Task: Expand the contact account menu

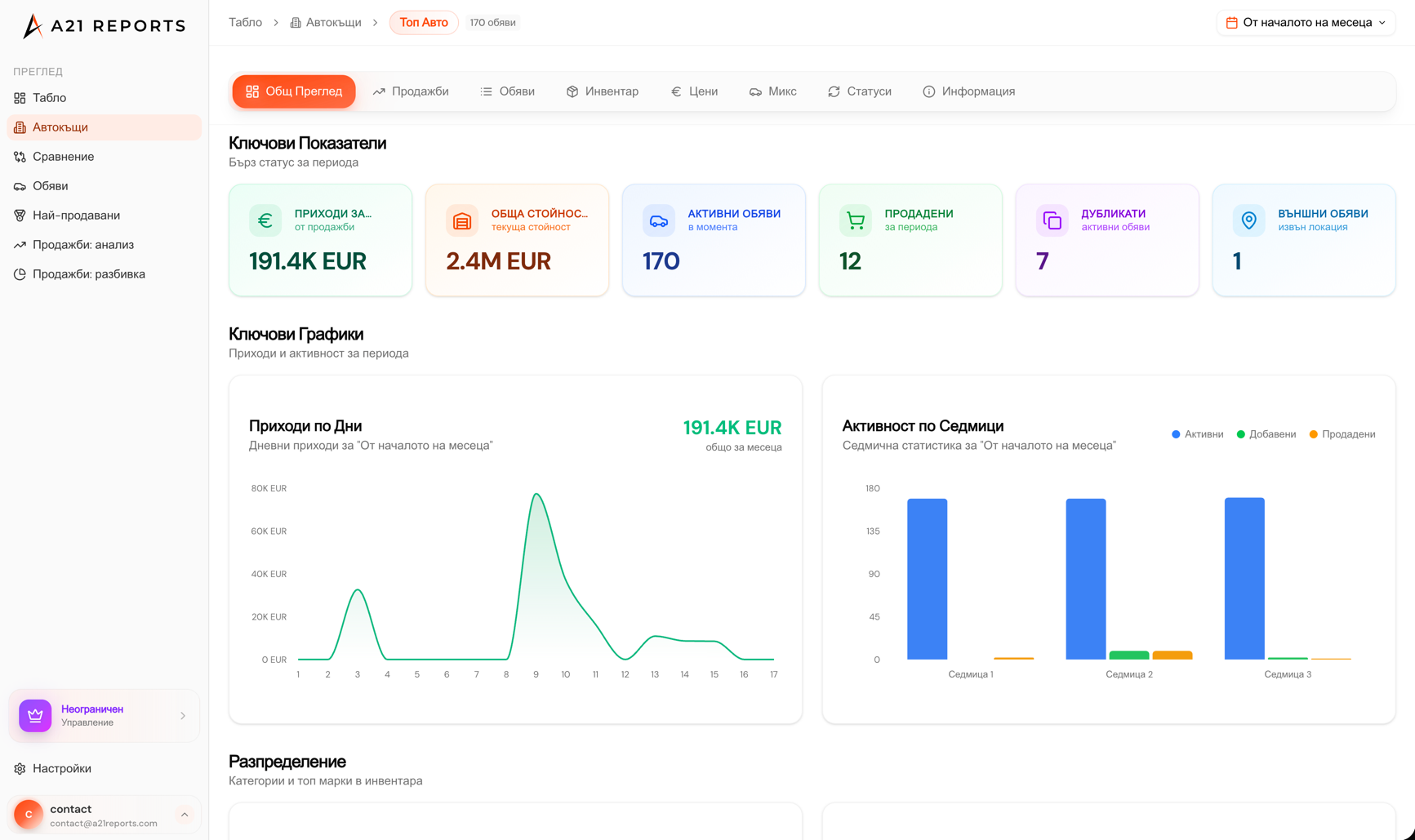Action: pyautogui.click(x=185, y=815)
